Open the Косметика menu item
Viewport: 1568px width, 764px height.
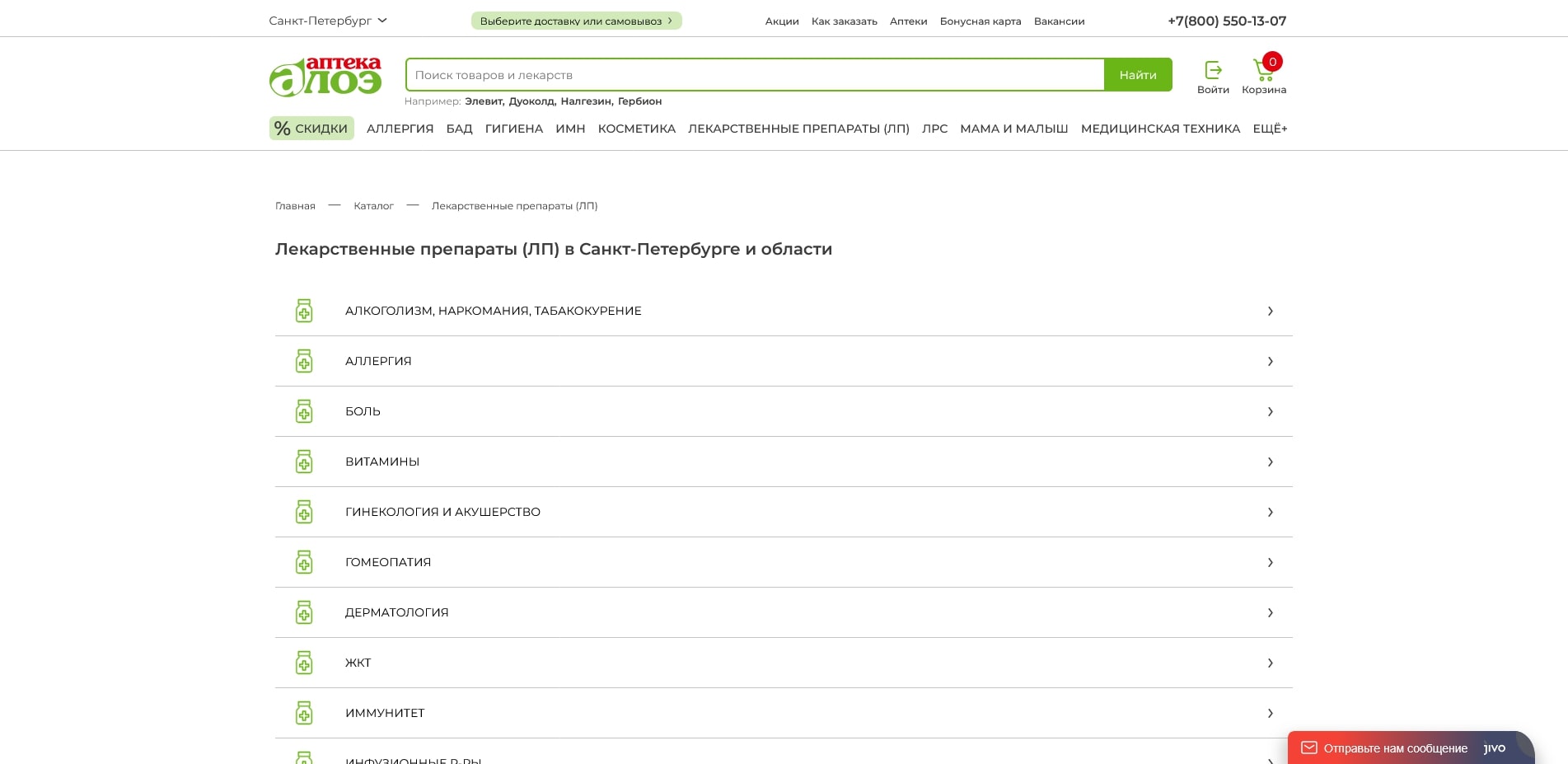coord(636,129)
